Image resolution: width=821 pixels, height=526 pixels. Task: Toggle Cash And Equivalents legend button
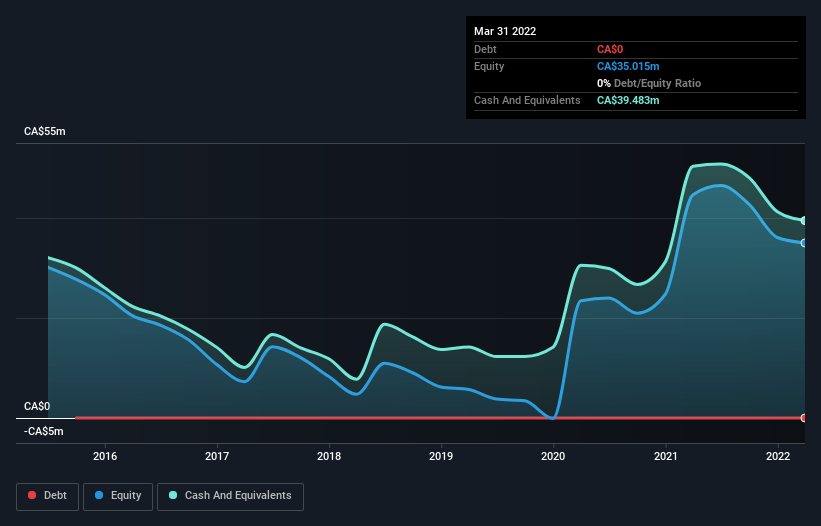click(x=230, y=496)
